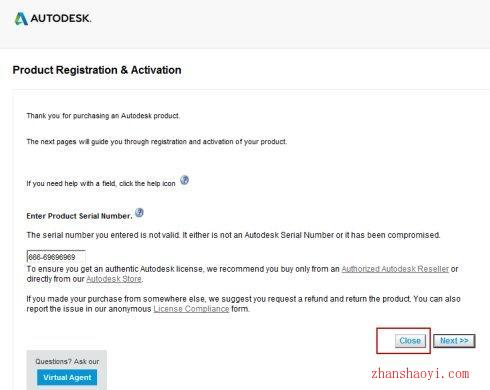The height and width of the screenshot is (390, 490).
Task: Launch the Virtual Agent button
Action: point(67,377)
